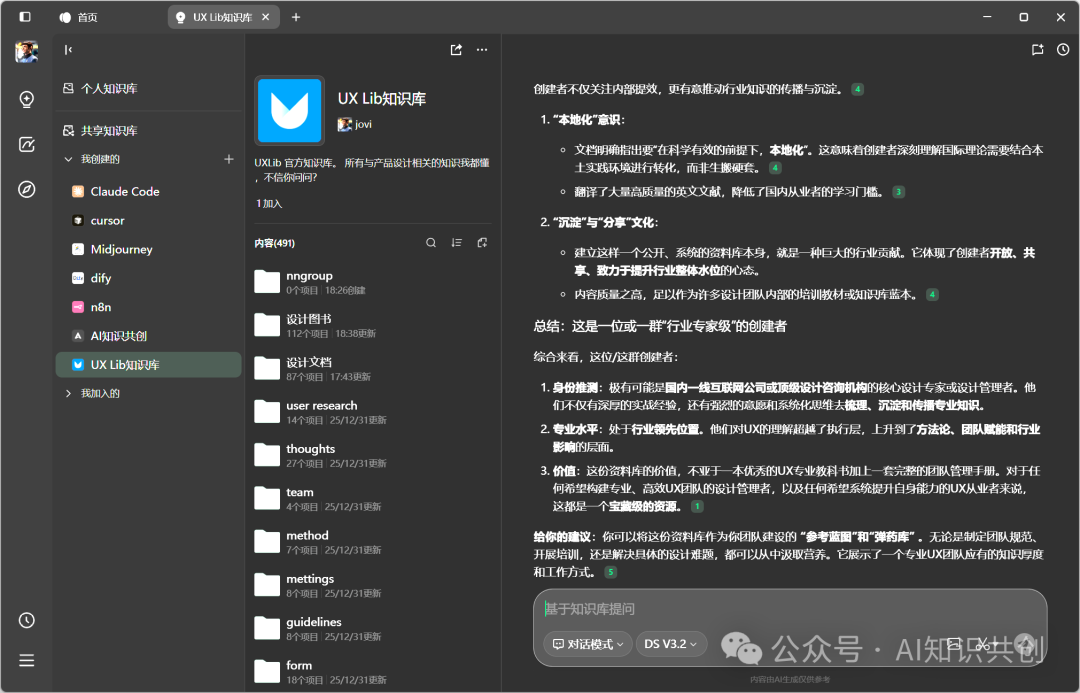The image size is (1080, 693).
Task: Select UX Lib知识库 in the sidebar list
Action: (148, 365)
